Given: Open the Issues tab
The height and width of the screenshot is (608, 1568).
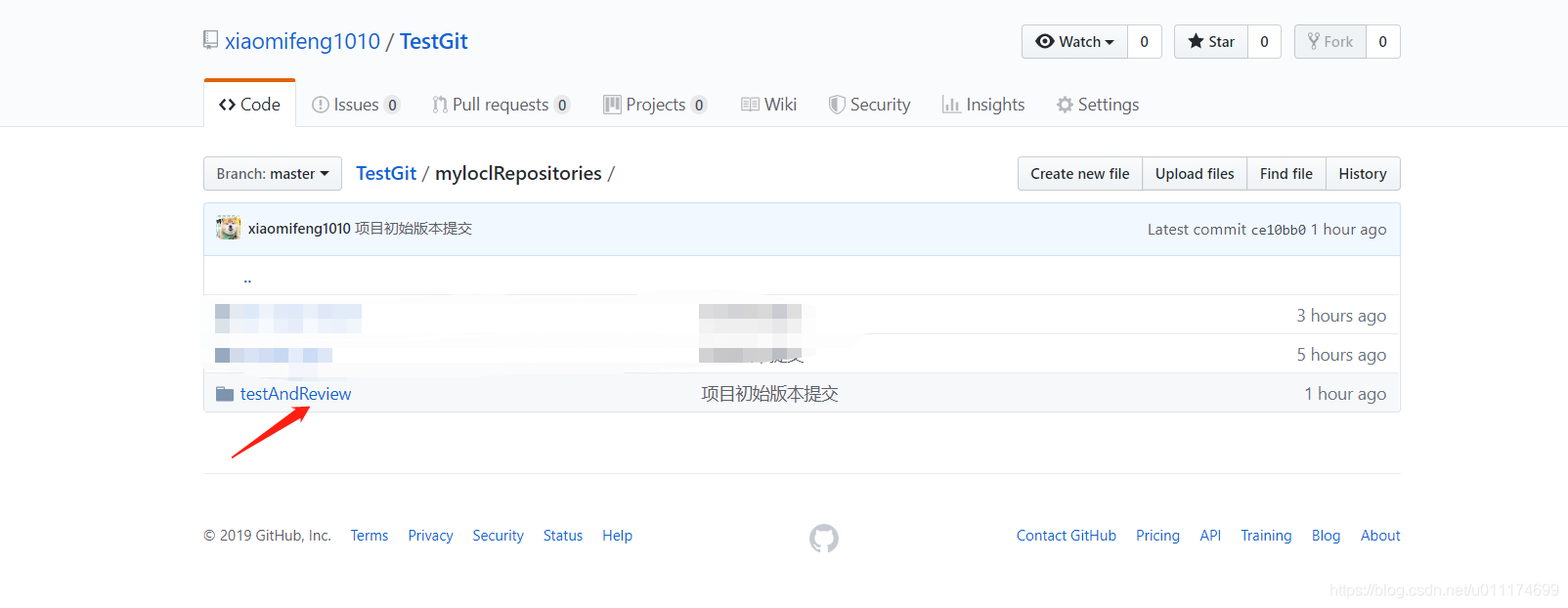Looking at the screenshot, I should coord(356,105).
